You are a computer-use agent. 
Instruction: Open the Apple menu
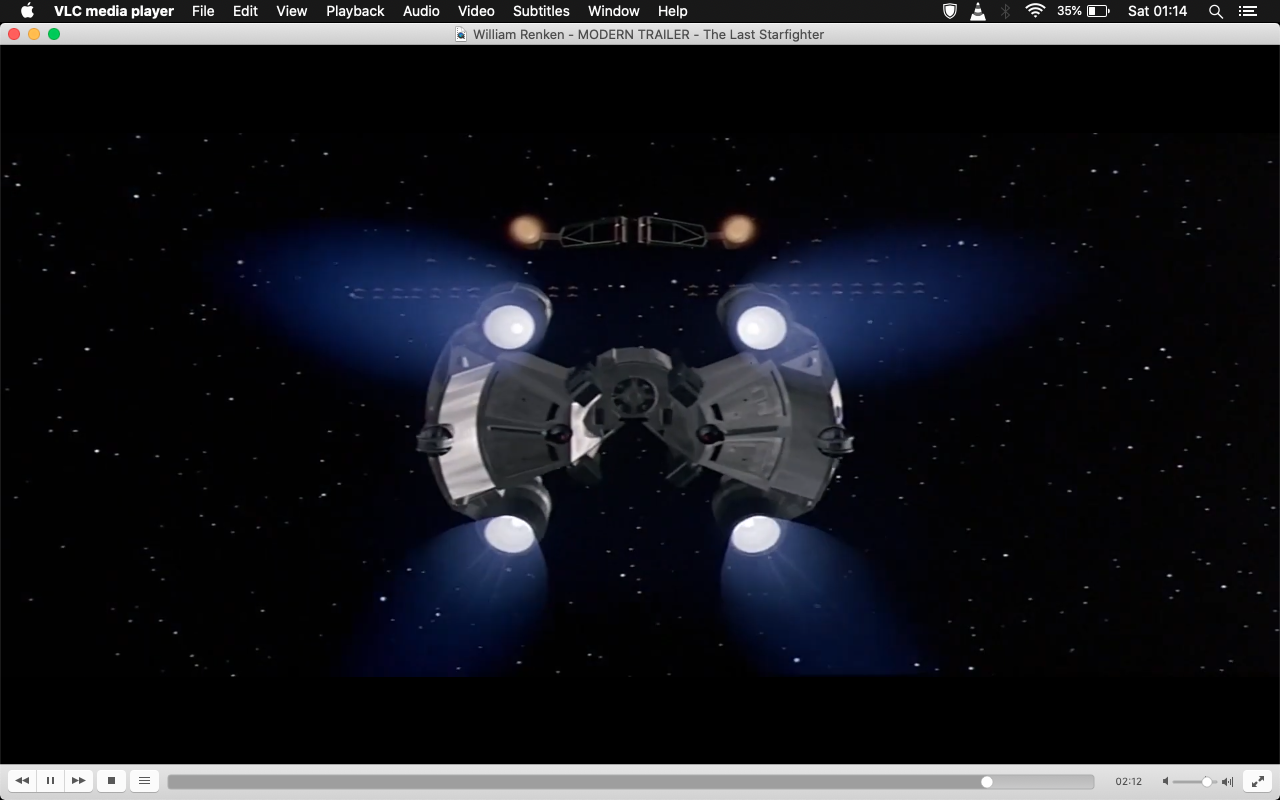point(28,11)
